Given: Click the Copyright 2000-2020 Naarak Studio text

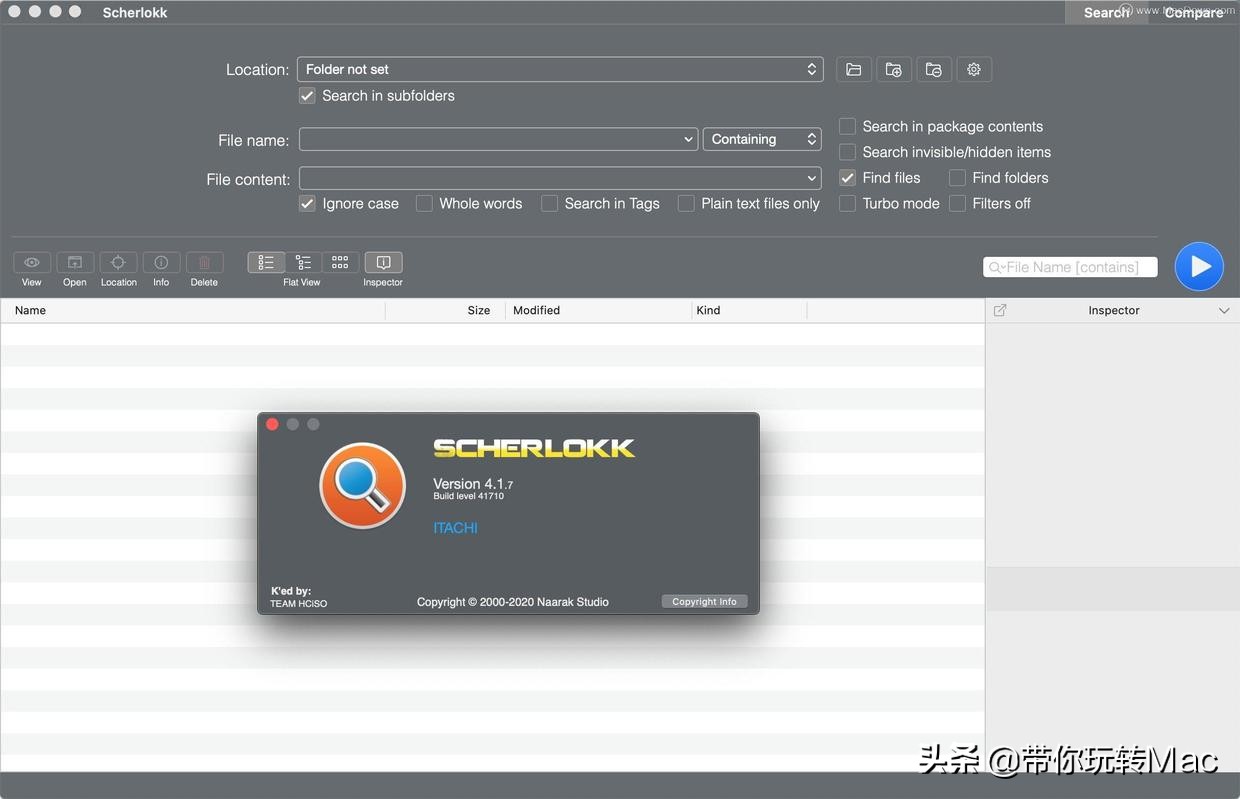Looking at the screenshot, I should [513, 602].
